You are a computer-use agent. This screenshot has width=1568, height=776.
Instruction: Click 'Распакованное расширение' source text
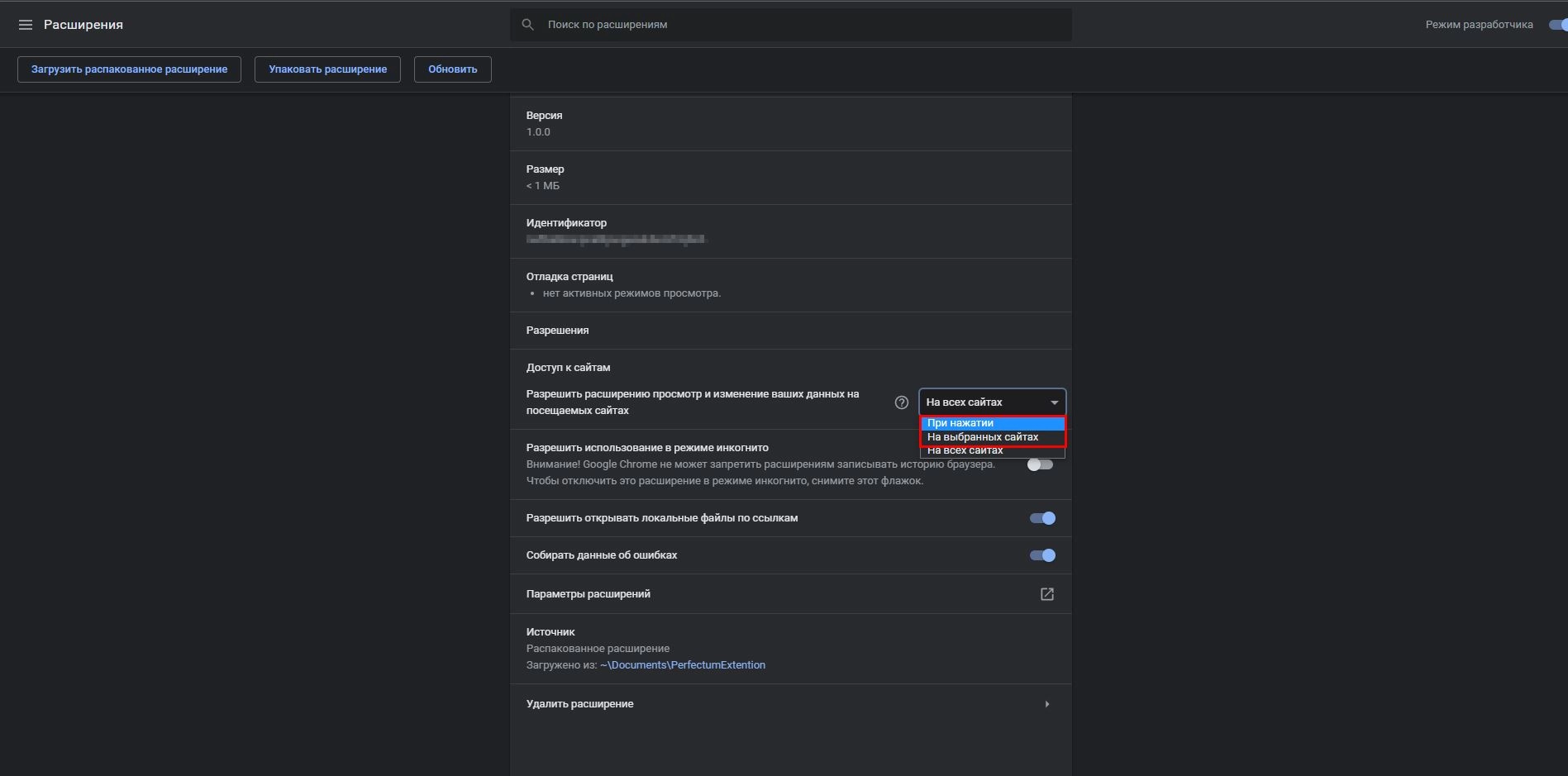598,649
